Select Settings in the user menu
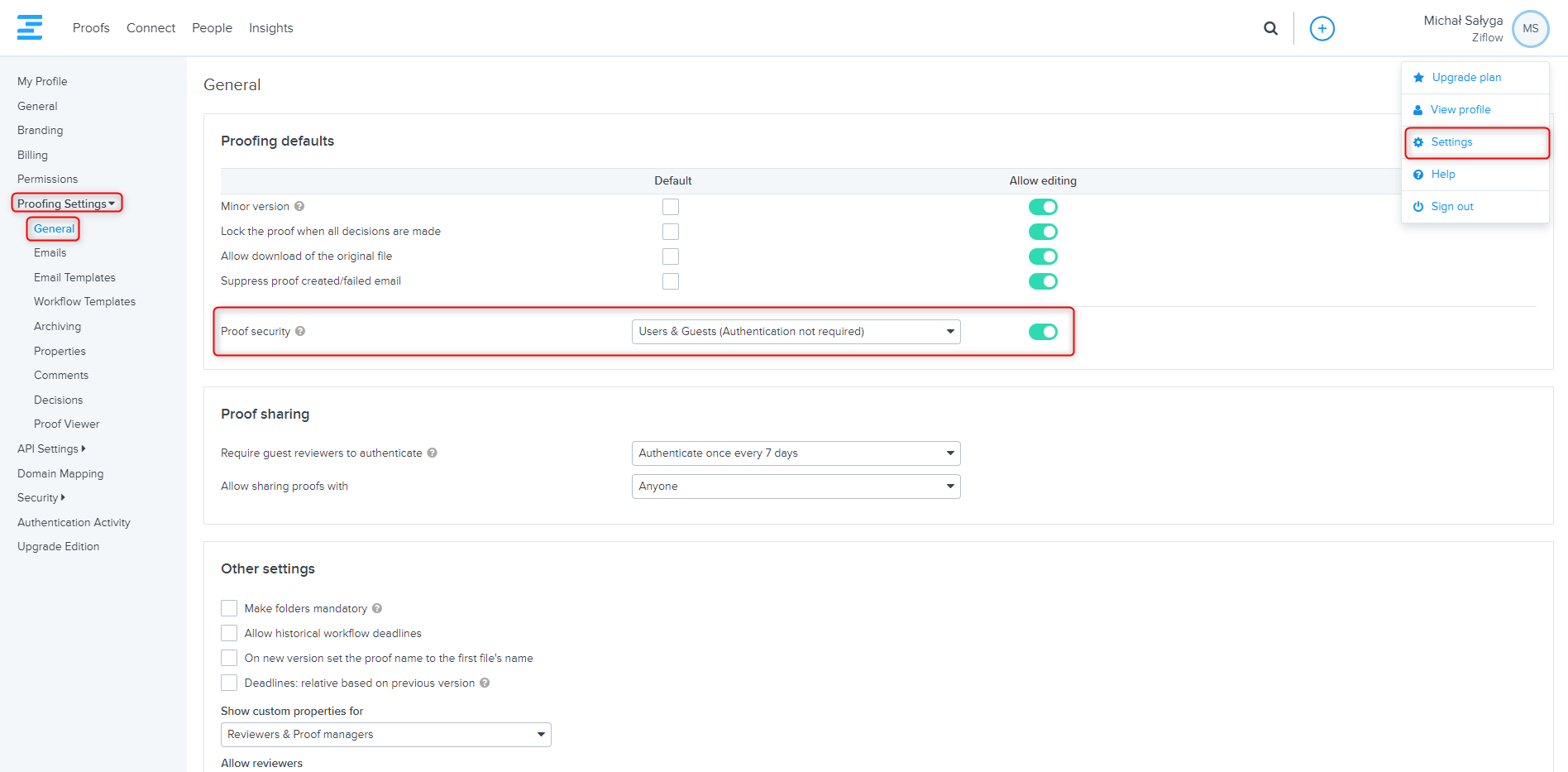 click(x=1451, y=142)
